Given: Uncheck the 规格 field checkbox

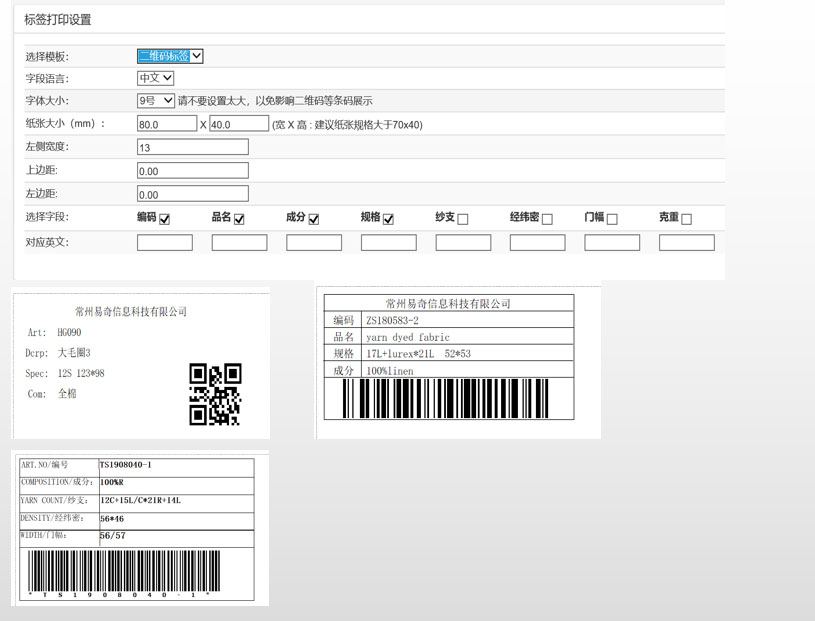Looking at the screenshot, I should tap(388, 219).
